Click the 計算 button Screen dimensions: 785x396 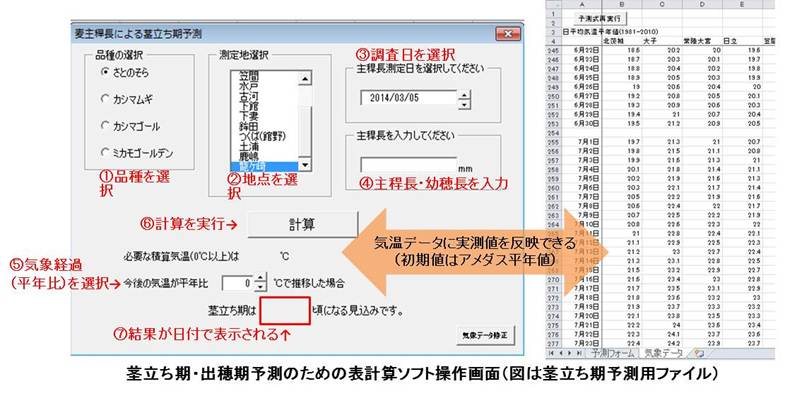pos(302,224)
